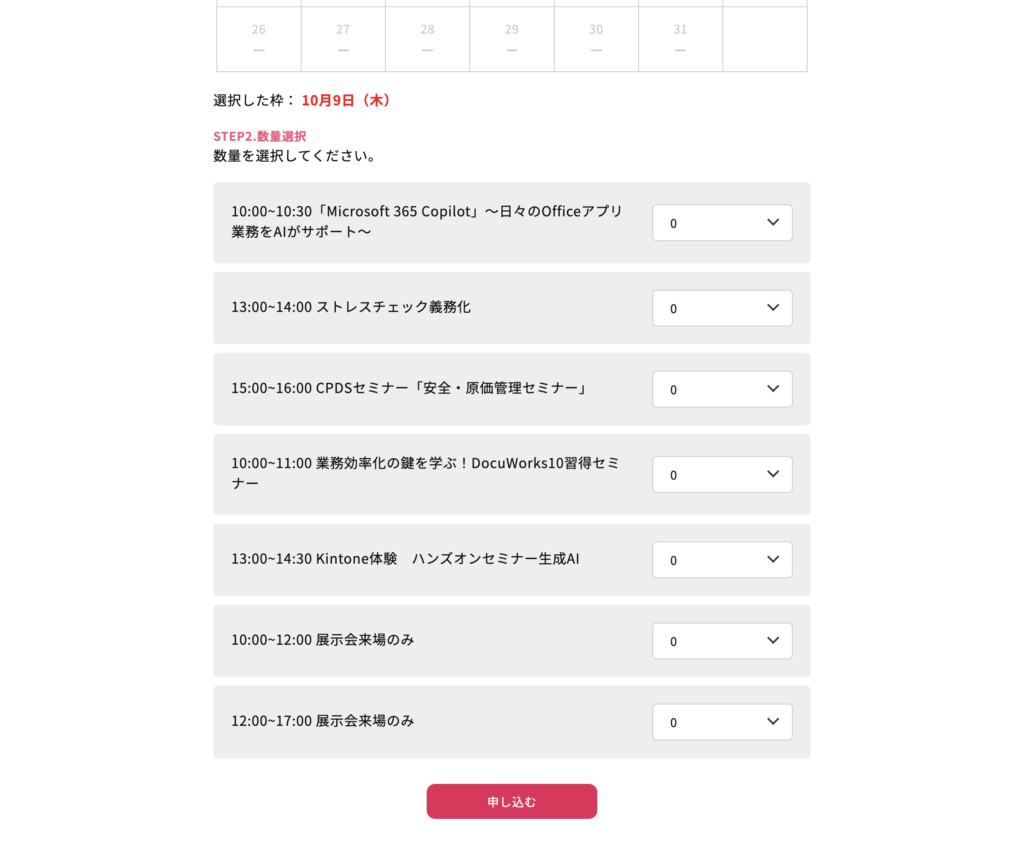1024x853 pixels.
Task: Click the selected slot date 10月9日（木）
Action: click(x=348, y=100)
